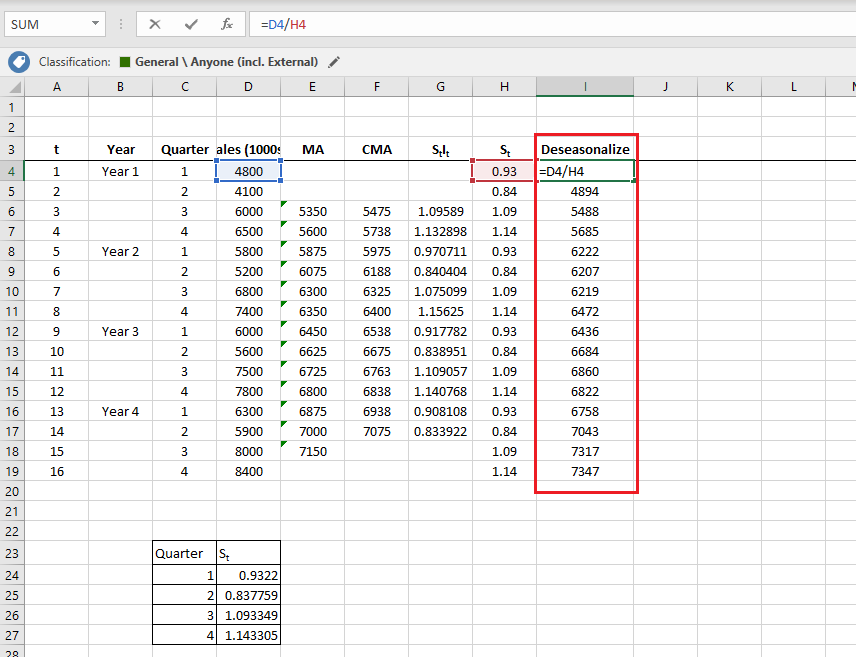Image resolution: width=856 pixels, height=657 pixels.
Task: Select cell H4 containing 0.93
Action: click(504, 171)
